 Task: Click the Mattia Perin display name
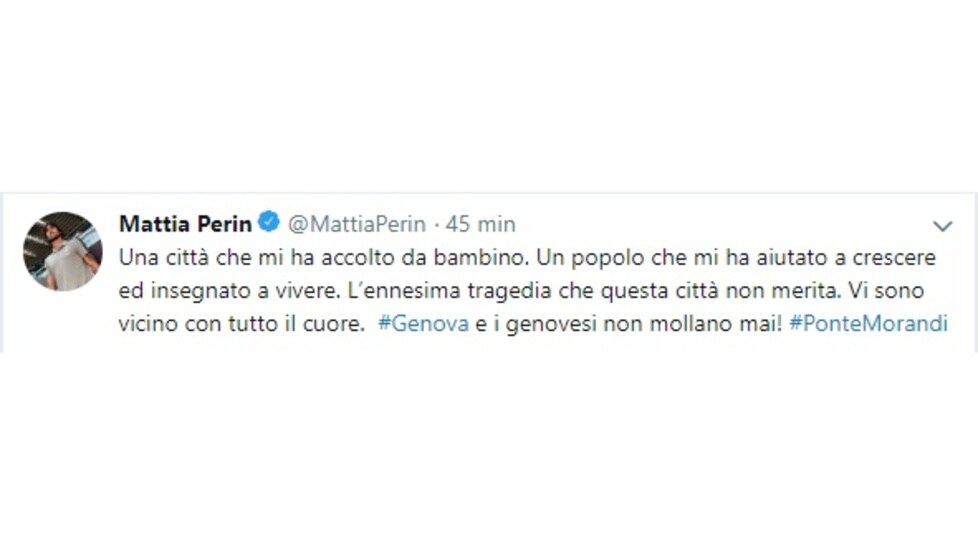tap(185, 223)
